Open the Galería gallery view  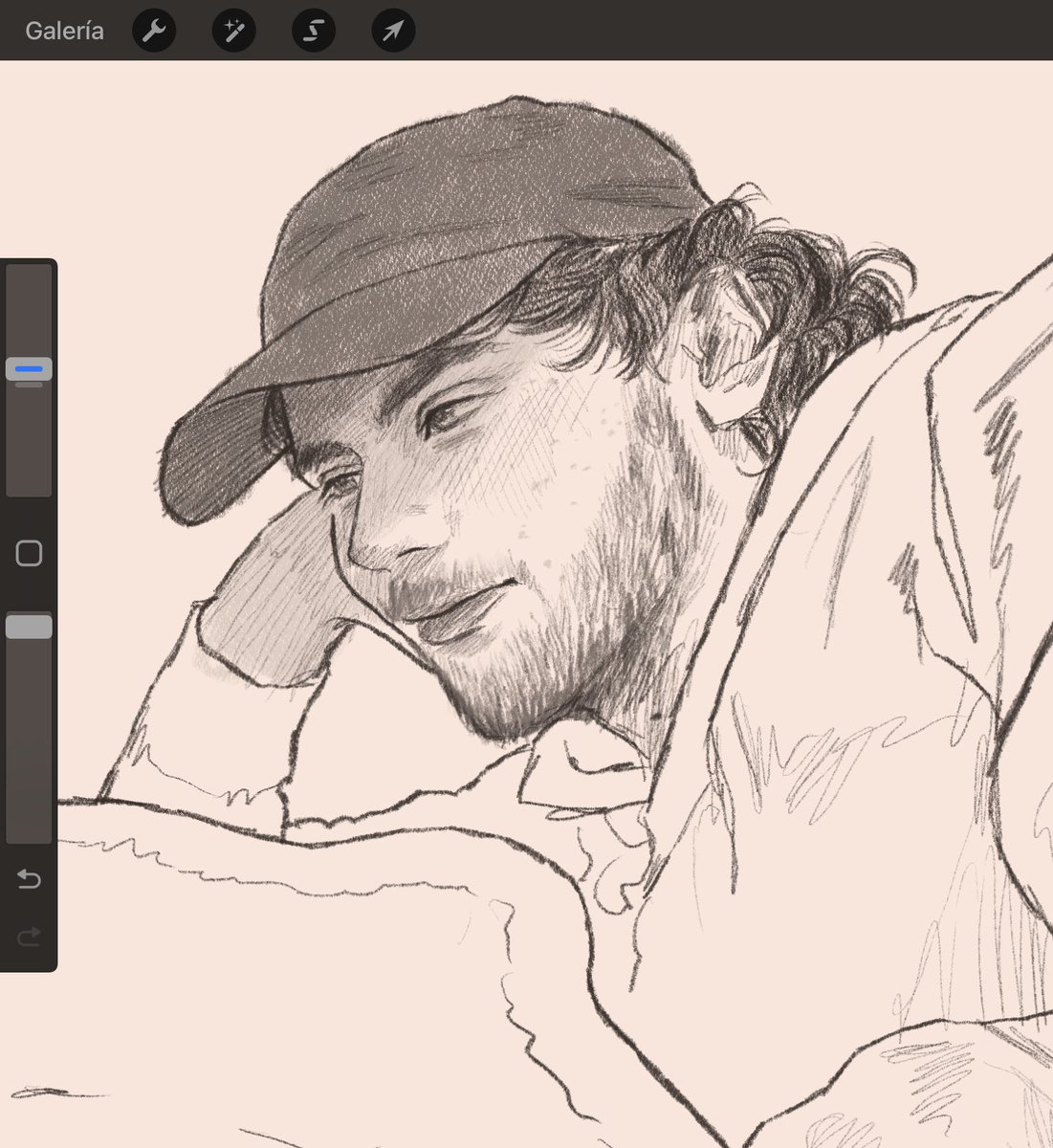coord(64,31)
